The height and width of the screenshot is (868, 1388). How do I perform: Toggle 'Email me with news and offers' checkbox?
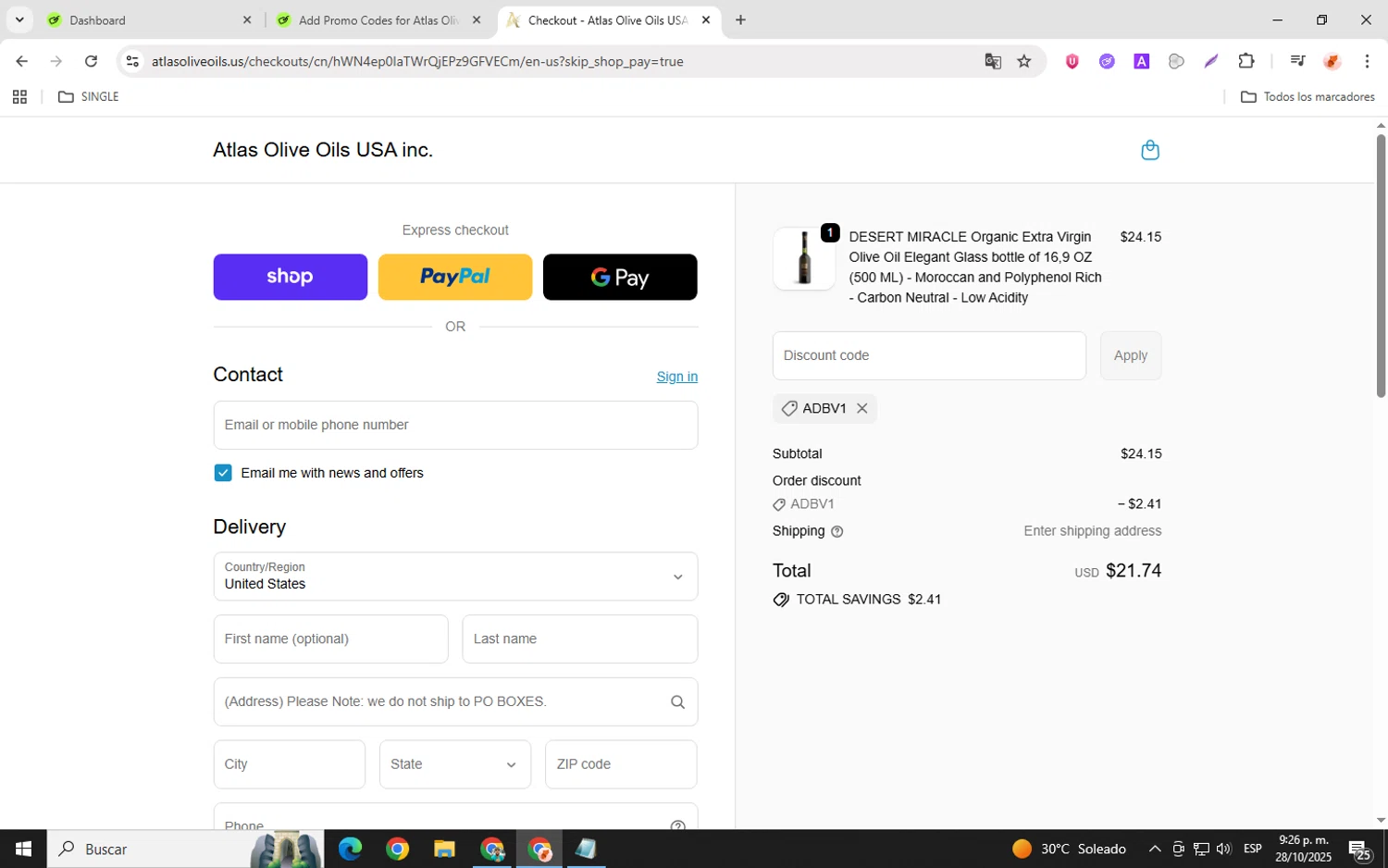pyautogui.click(x=223, y=473)
